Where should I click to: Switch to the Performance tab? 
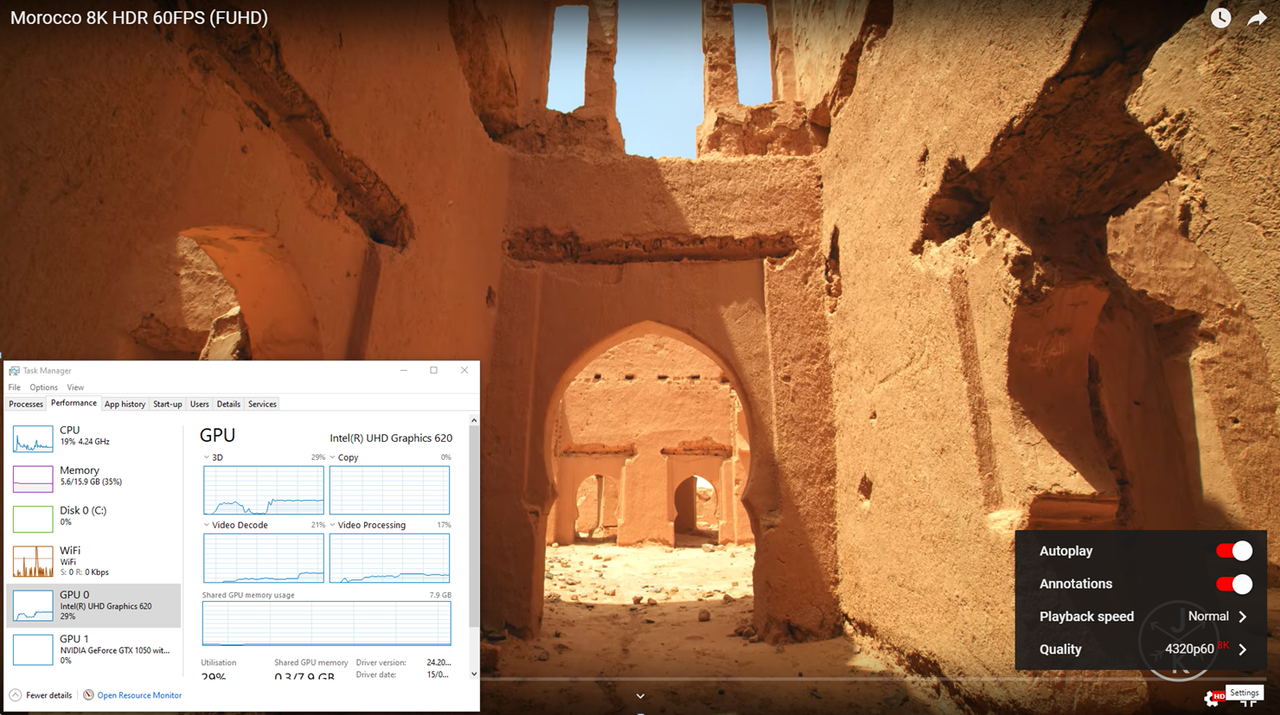(74, 403)
